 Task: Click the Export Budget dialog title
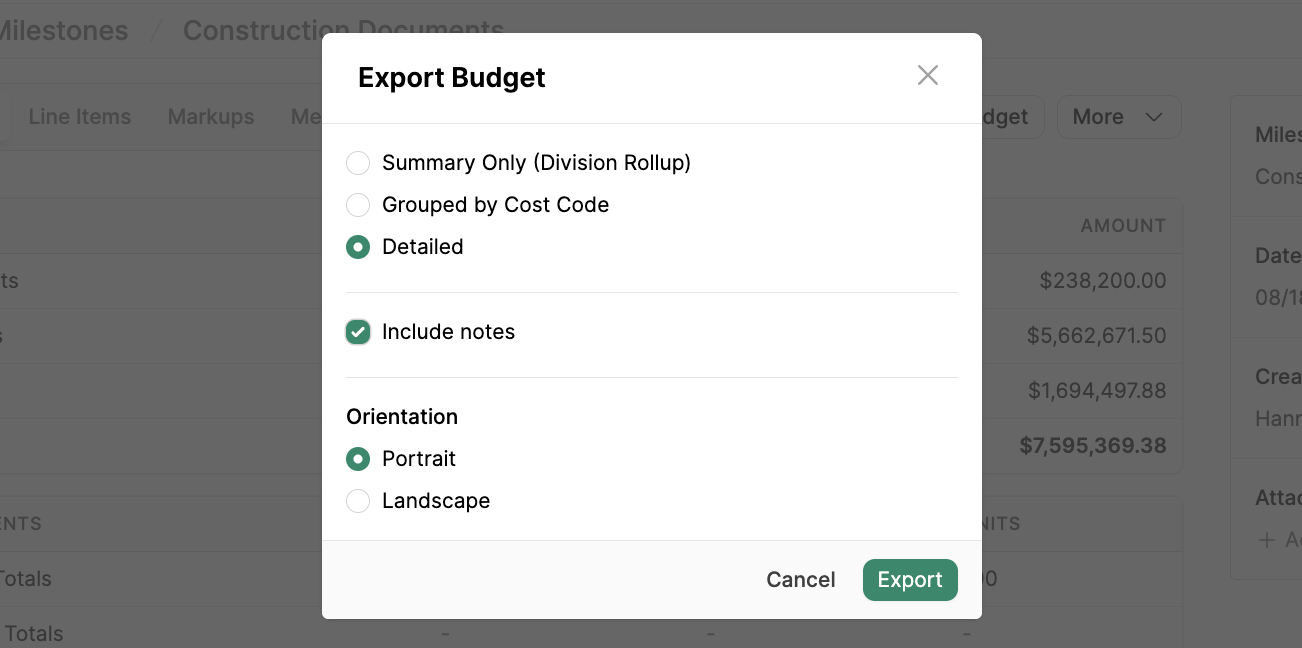[452, 78]
